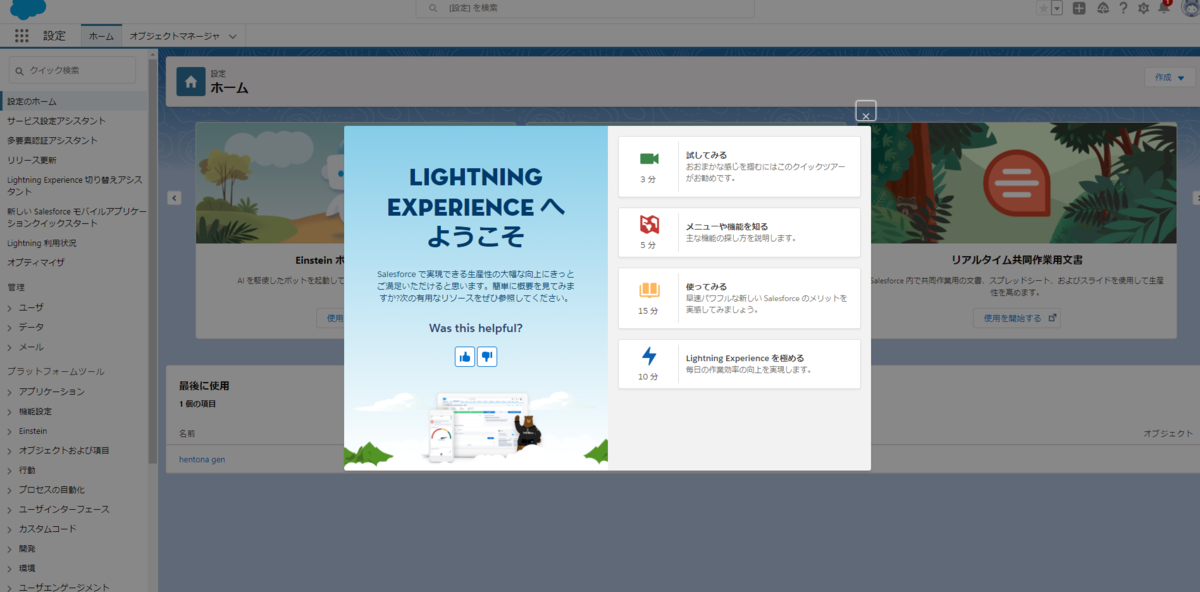Expand the Einstein tree node
Screen dimensions: 1200x592
coord(10,431)
